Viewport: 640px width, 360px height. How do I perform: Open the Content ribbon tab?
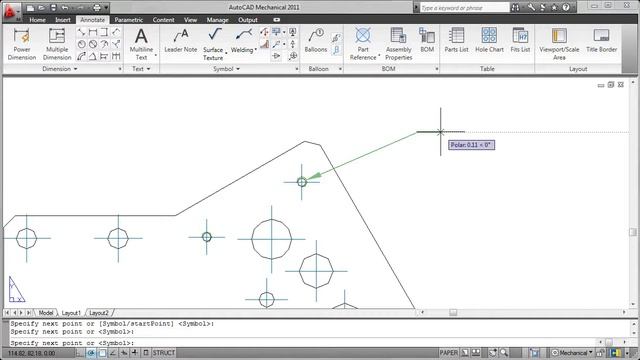(x=163, y=20)
